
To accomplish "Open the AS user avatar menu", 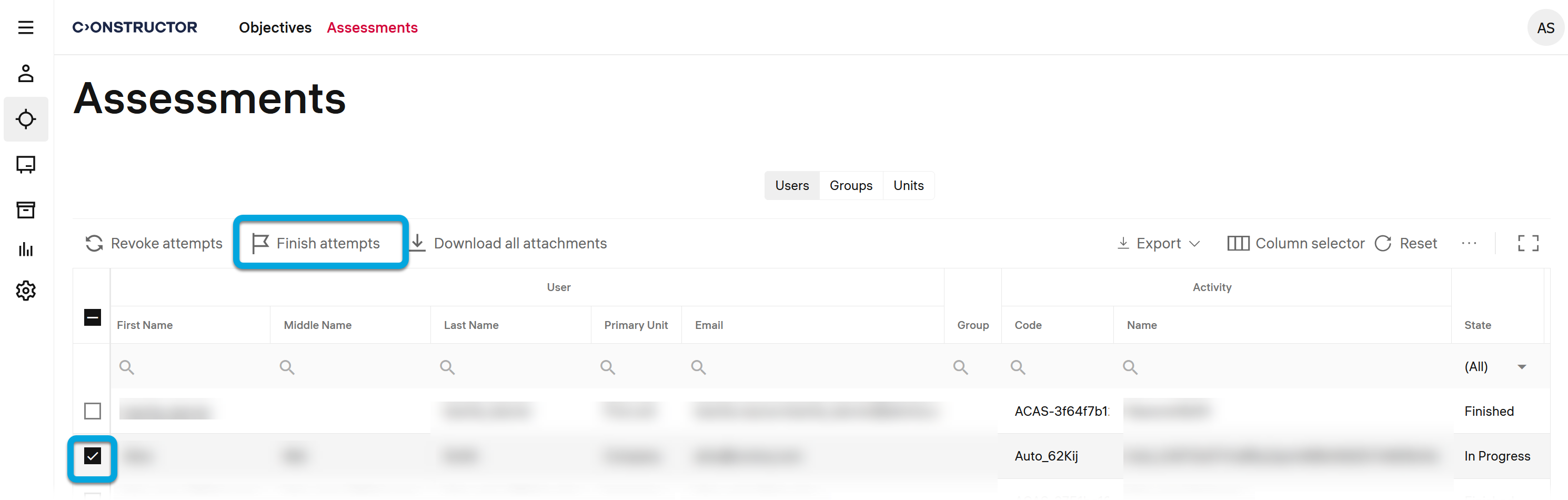I will pos(1544,28).
